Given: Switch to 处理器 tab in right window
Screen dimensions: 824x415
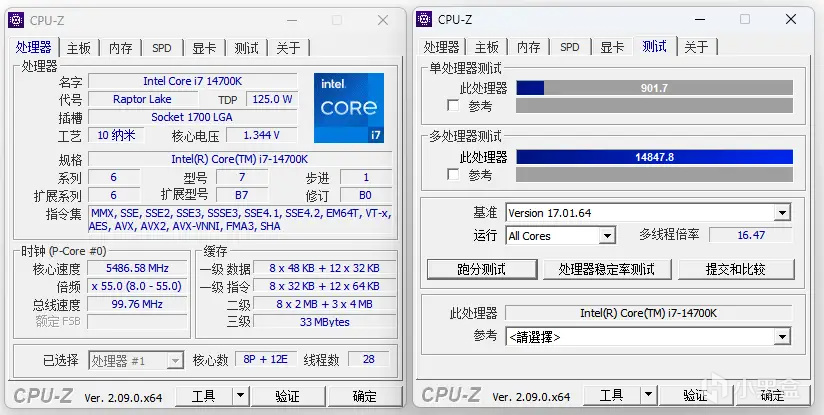Looking at the screenshot, I should pyautogui.click(x=441, y=47).
